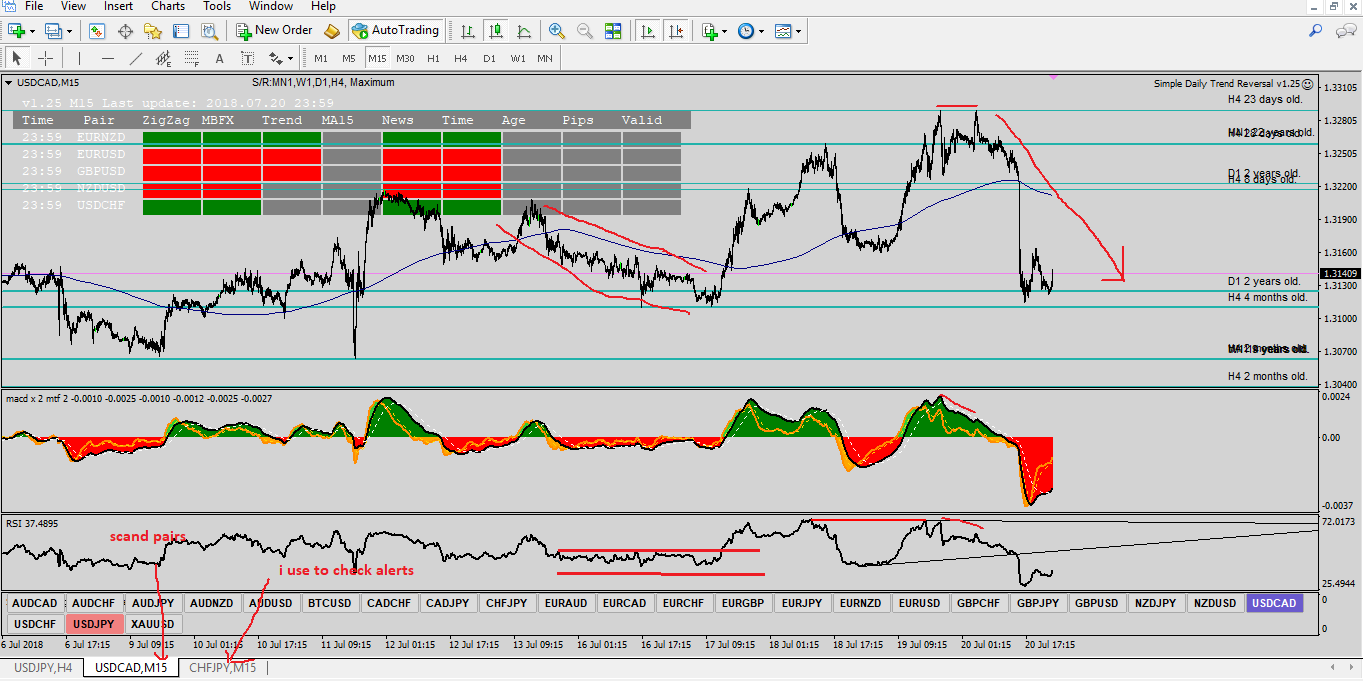Pick the horizontal line drawing tool

tap(108, 58)
